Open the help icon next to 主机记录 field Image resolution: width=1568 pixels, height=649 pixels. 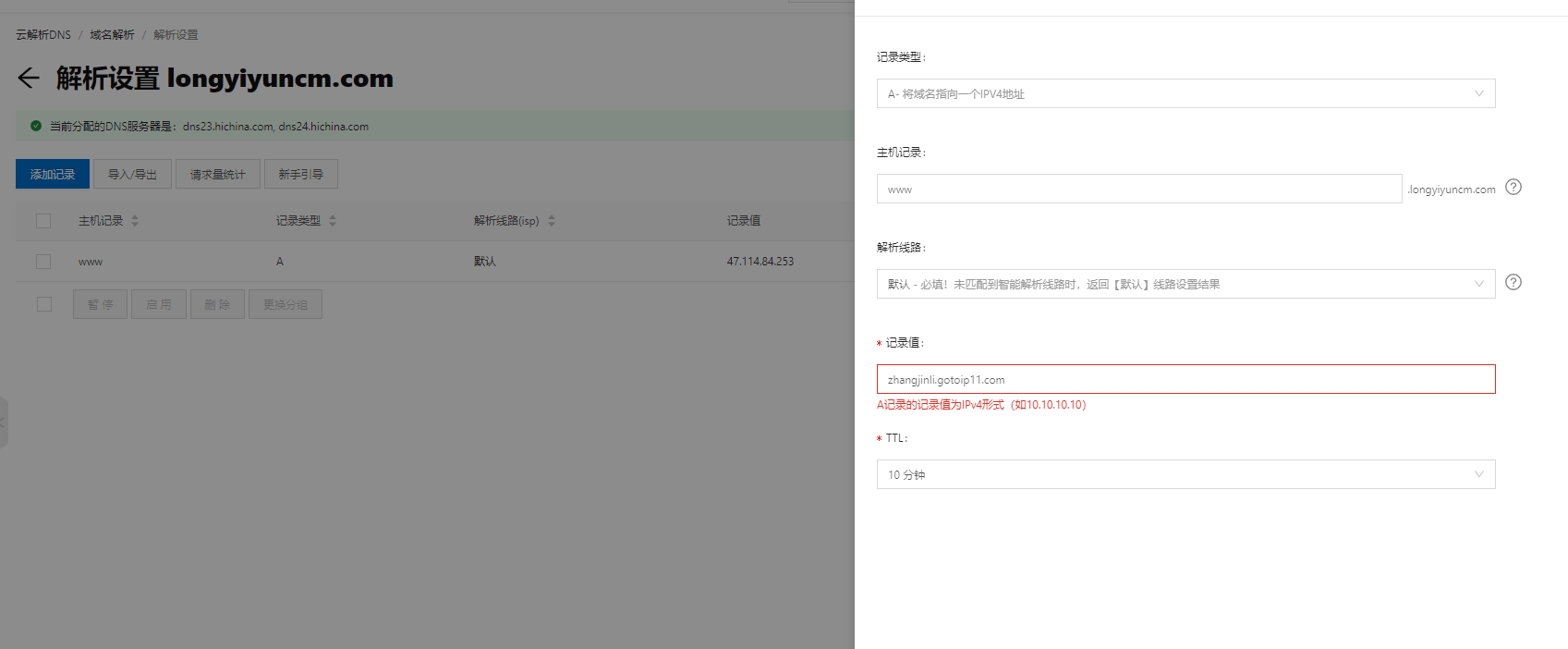[1513, 187]
